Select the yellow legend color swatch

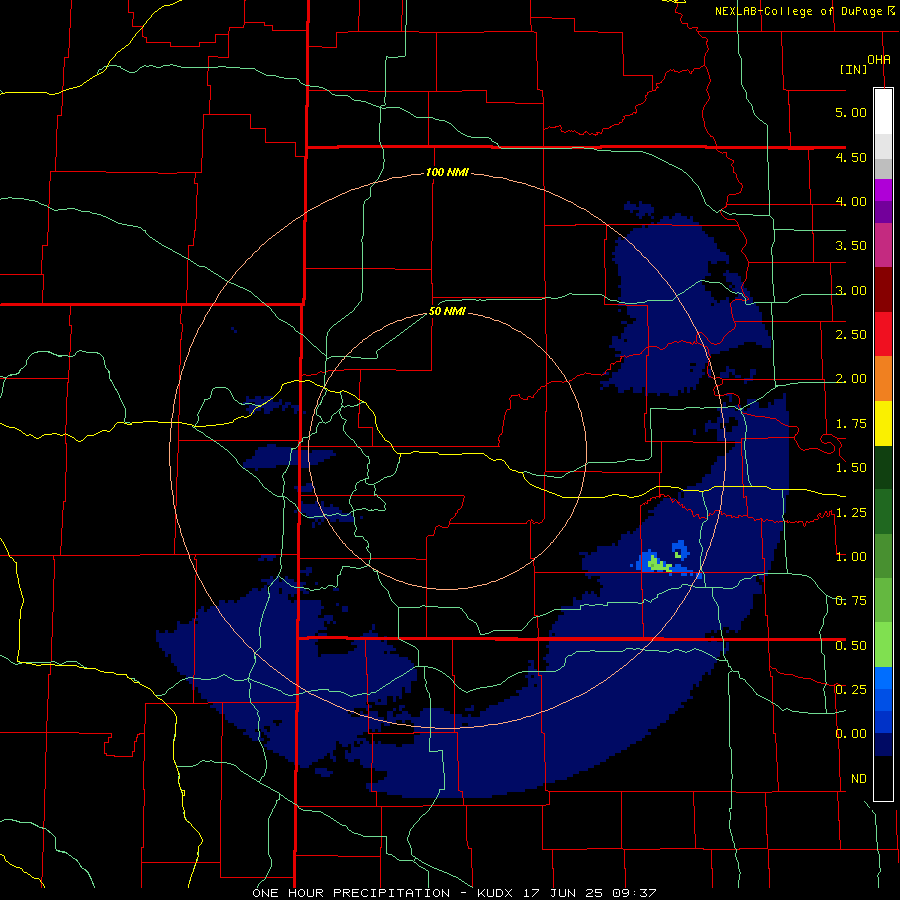(x=883, y=423)
